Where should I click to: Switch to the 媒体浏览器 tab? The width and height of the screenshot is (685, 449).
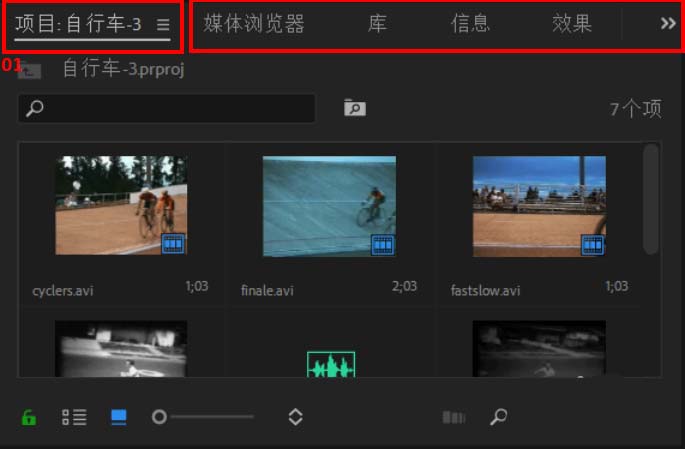click(x=254, y=24)
